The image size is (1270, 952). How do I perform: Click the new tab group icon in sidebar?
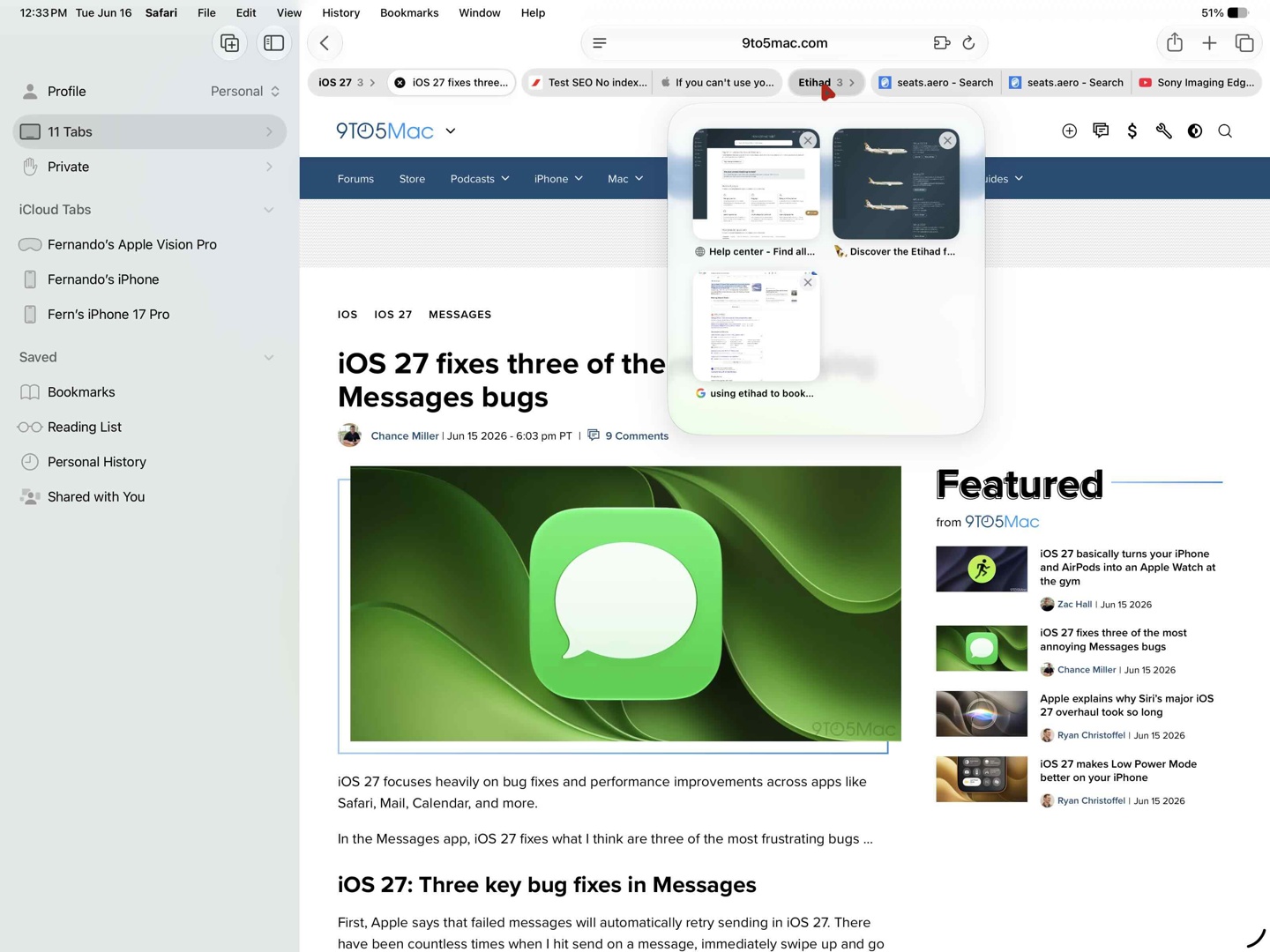click(229, 43)
